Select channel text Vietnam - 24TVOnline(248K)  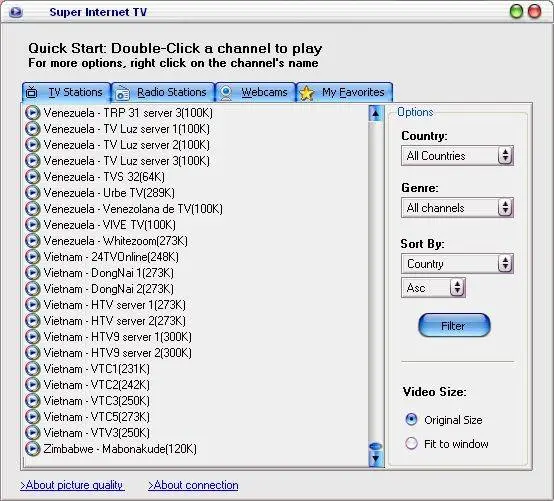(111, 257)
